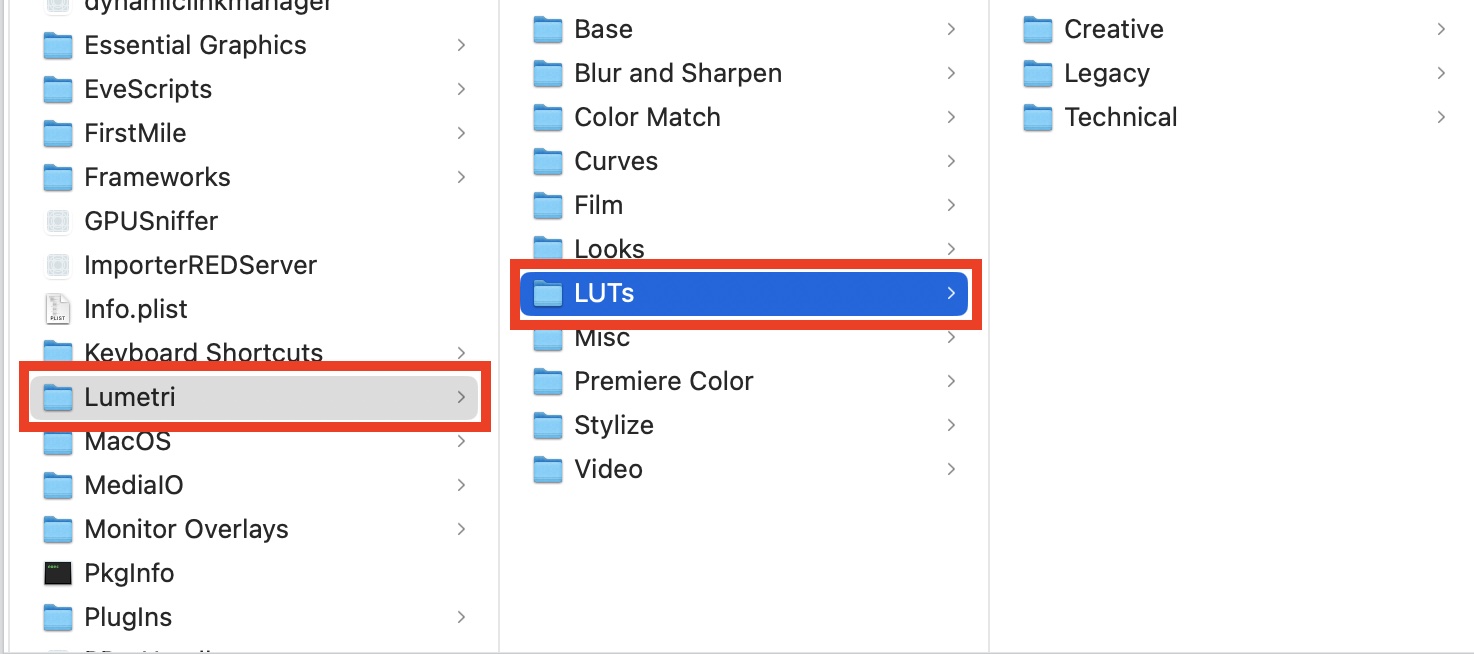Click the GPUSniffer application icon
The image size is (1474, 654).
59,221
